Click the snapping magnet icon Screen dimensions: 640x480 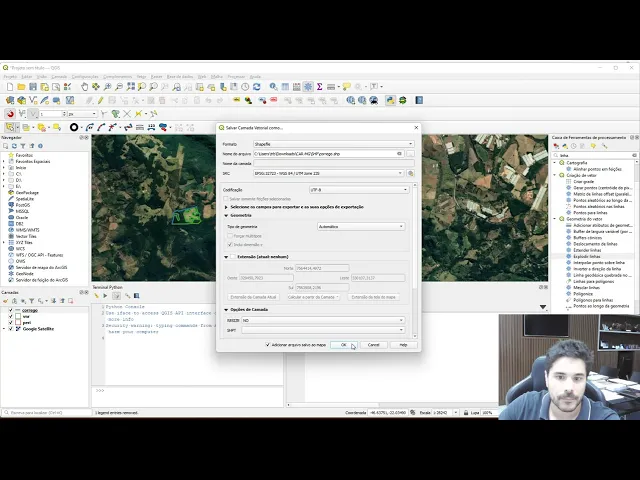coord(10,114)
